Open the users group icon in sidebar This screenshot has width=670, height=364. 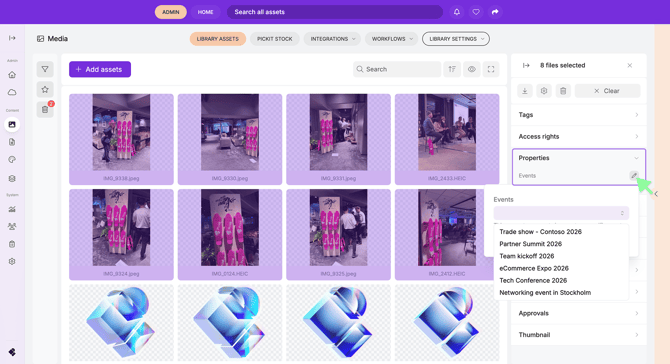click(x=12, y=226)
